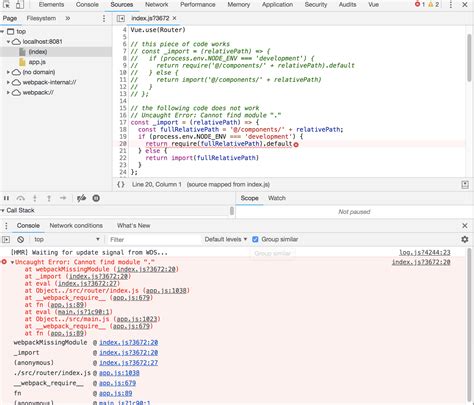Show the console sidebar icon

tap(6, 239)
